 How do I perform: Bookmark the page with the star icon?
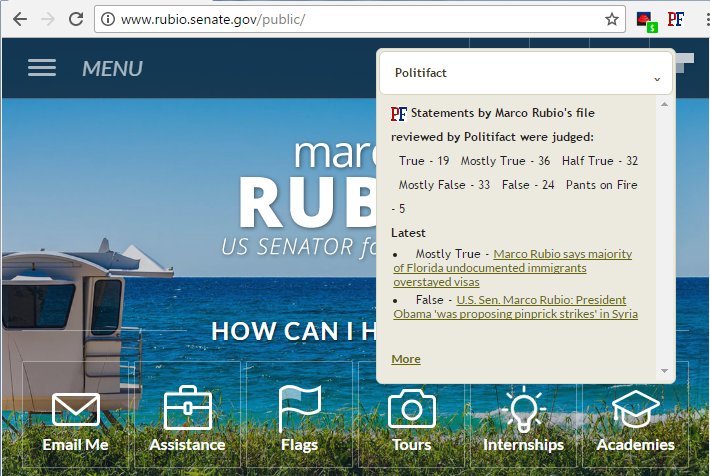coord(612,19)
